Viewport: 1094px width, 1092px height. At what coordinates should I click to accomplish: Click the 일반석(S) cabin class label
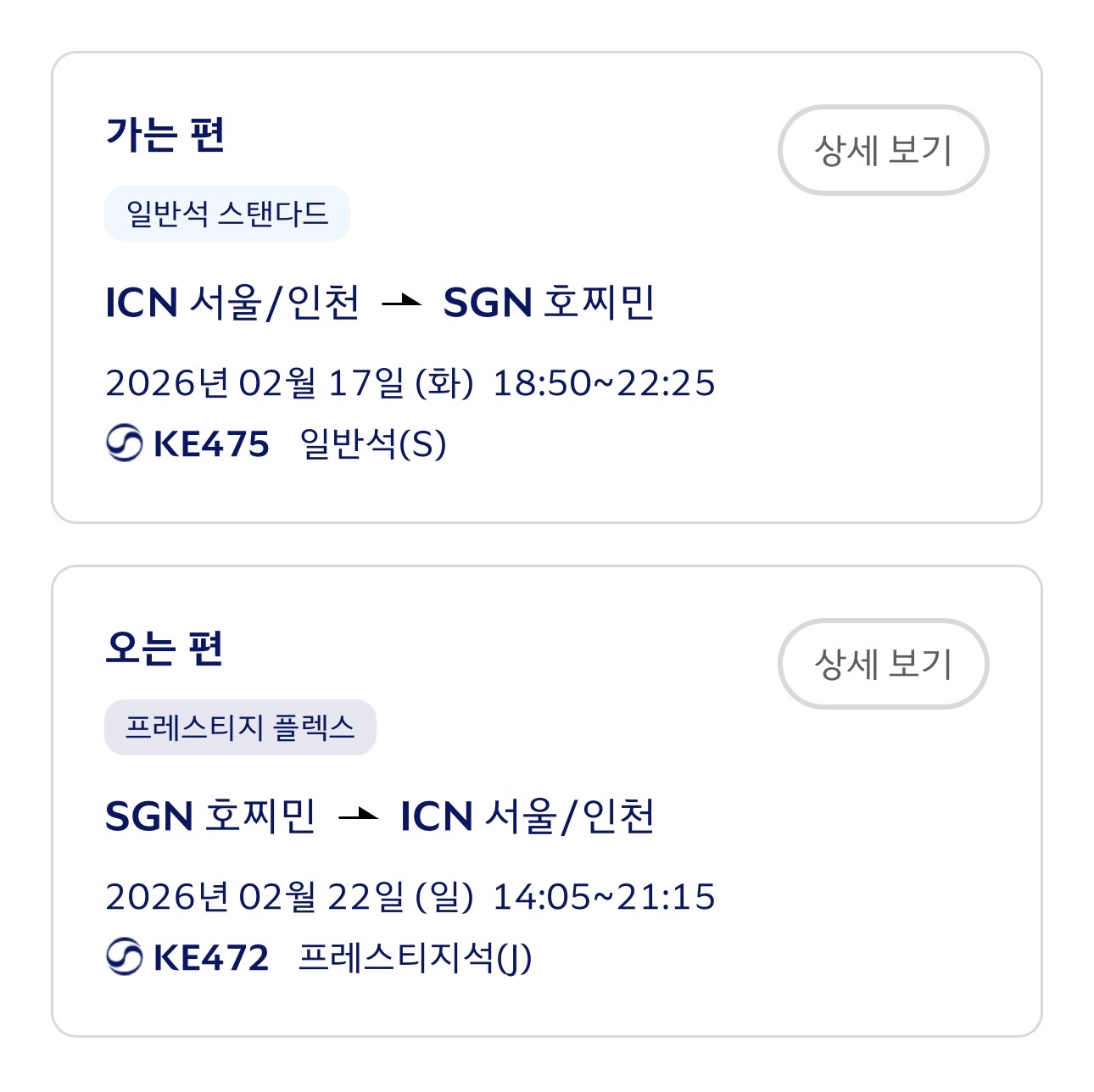373,444
